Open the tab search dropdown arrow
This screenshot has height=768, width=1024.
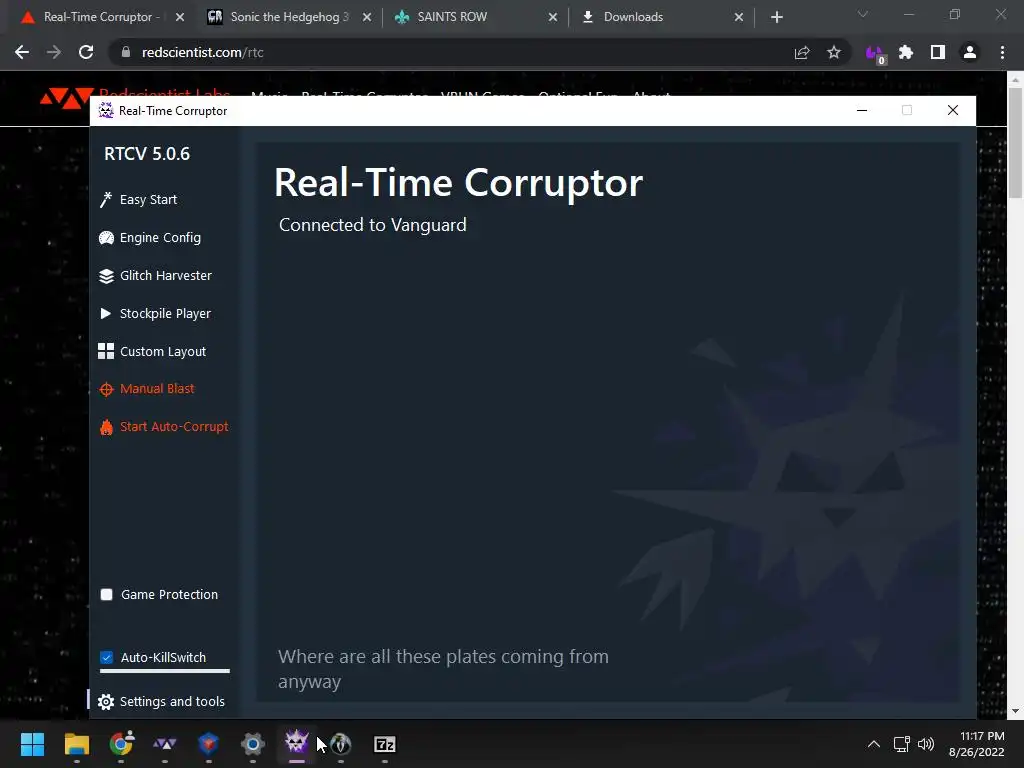863,14
